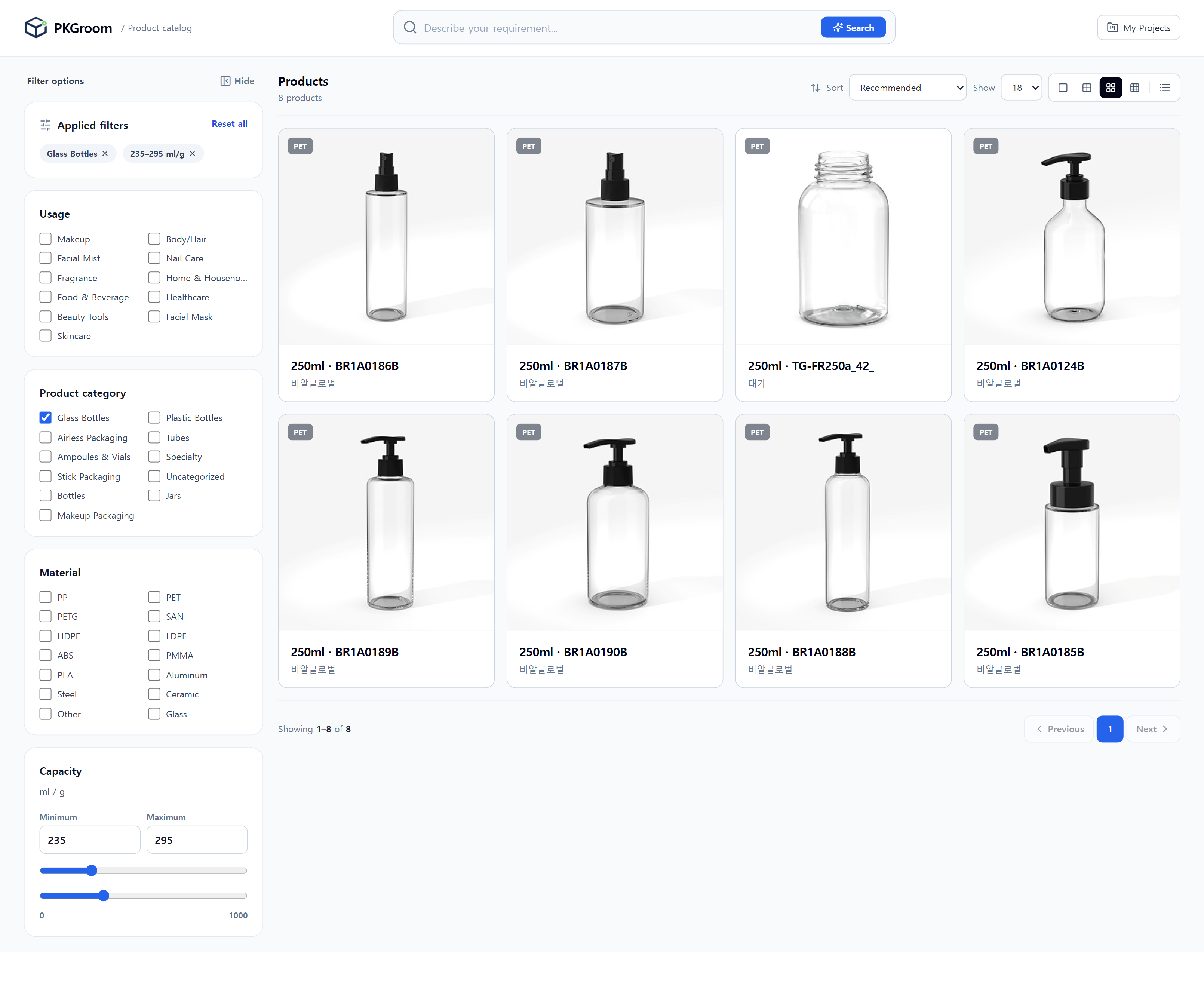Check the Ceramic material checkbox
Screen dimensions: 1204x988
(x=154, y=694)
